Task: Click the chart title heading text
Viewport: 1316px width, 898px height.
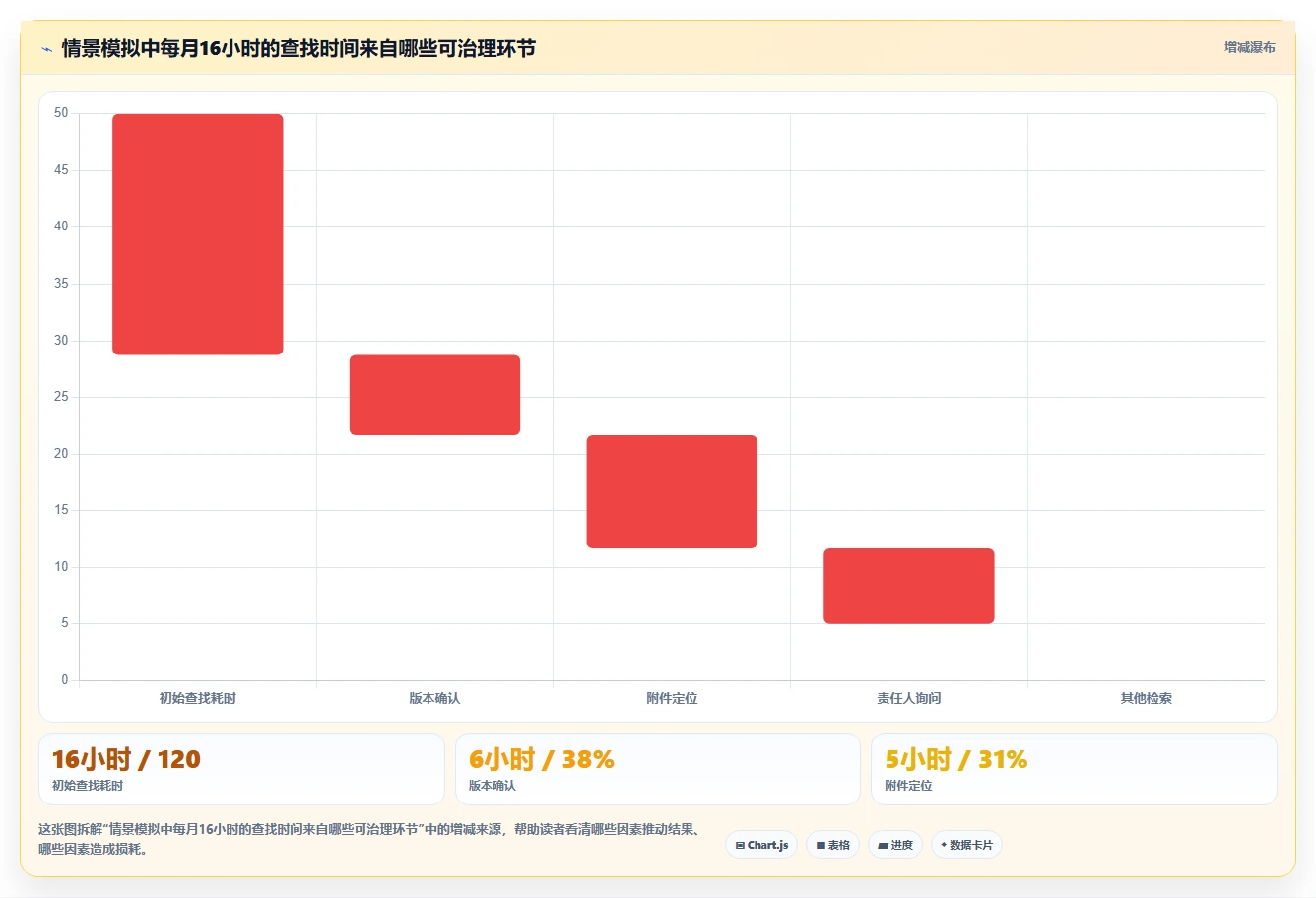Action: pos(298,48)
